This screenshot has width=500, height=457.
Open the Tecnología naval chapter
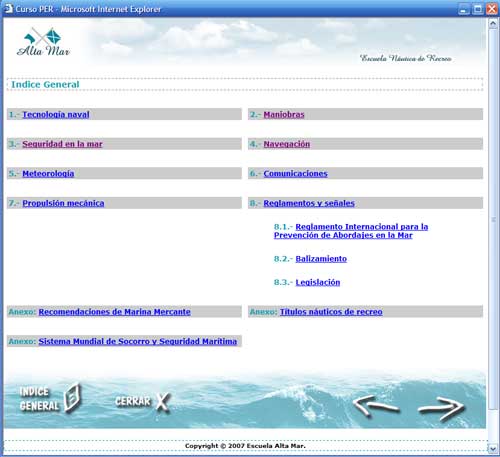pos(56,114)
